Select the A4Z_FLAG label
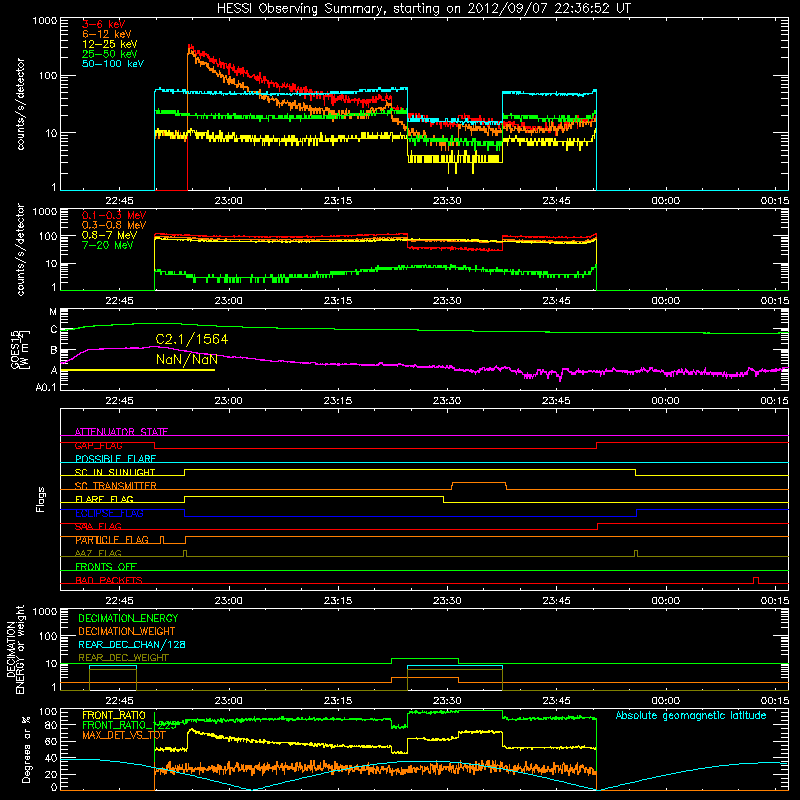This screenshot has height=800, width=800. 98,554
